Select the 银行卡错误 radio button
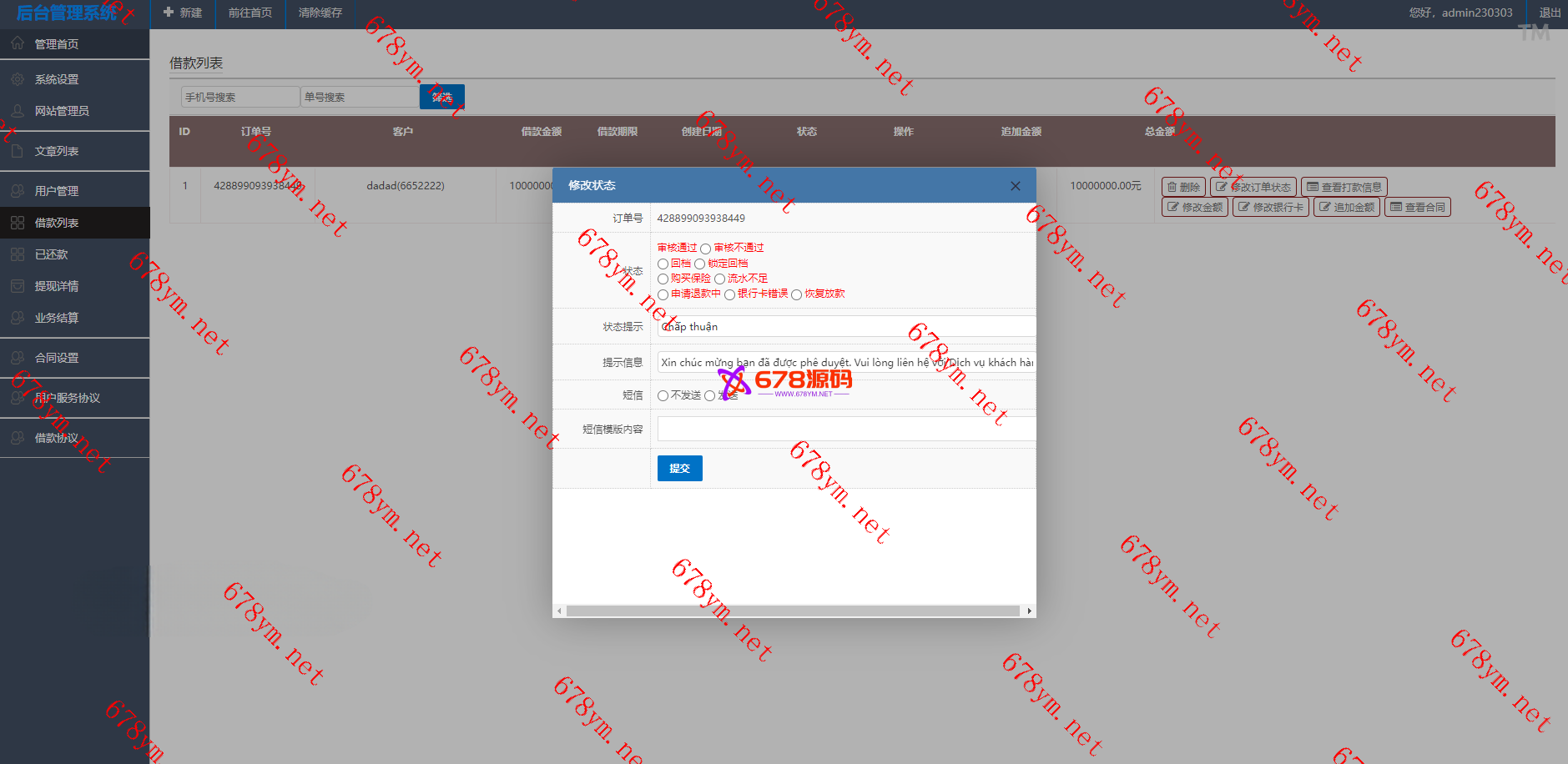Image resolution: width=1568 pixels, height=764 pixels. pos(729,294)
